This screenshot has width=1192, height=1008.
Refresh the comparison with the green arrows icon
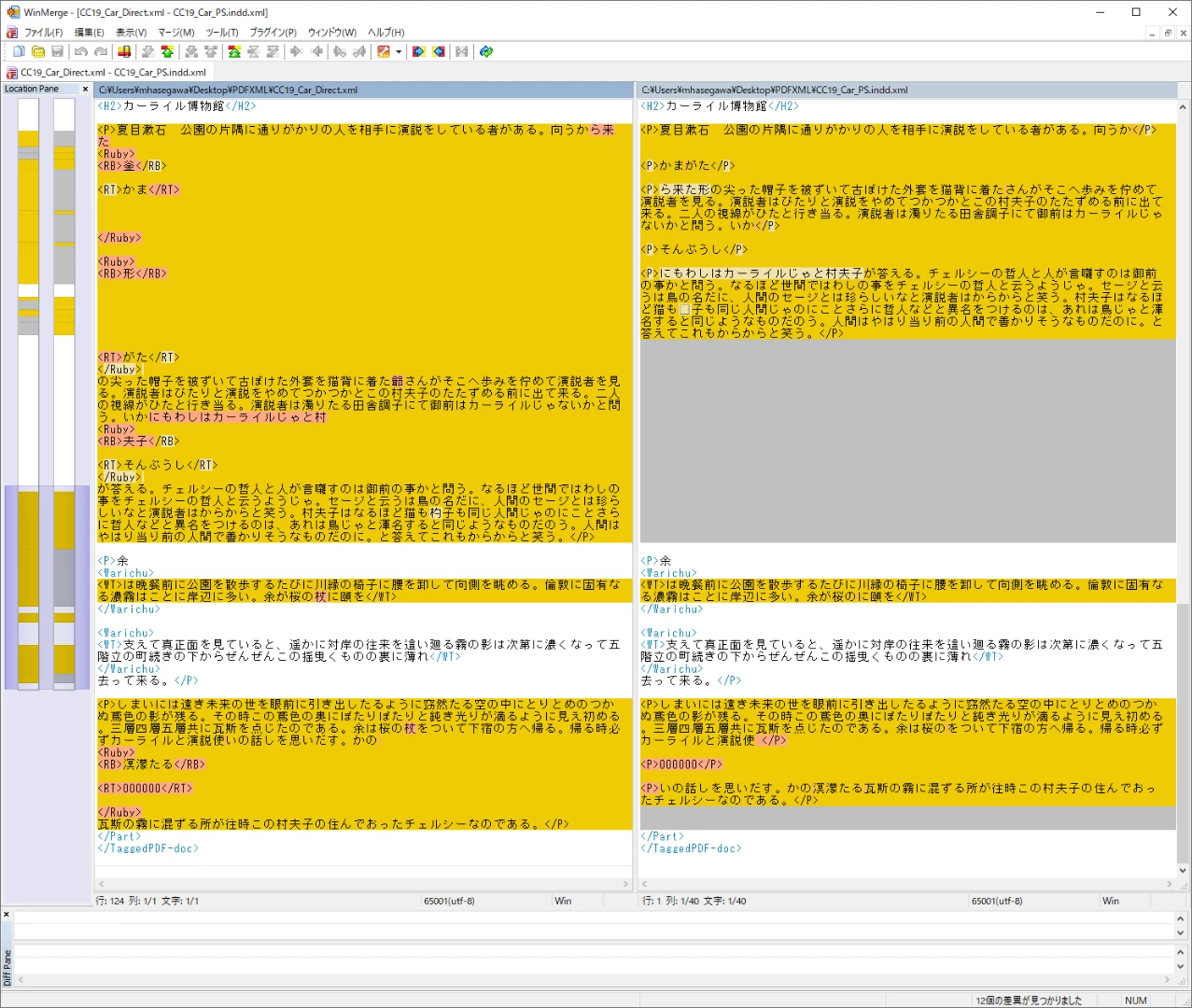tap(486, 51)
